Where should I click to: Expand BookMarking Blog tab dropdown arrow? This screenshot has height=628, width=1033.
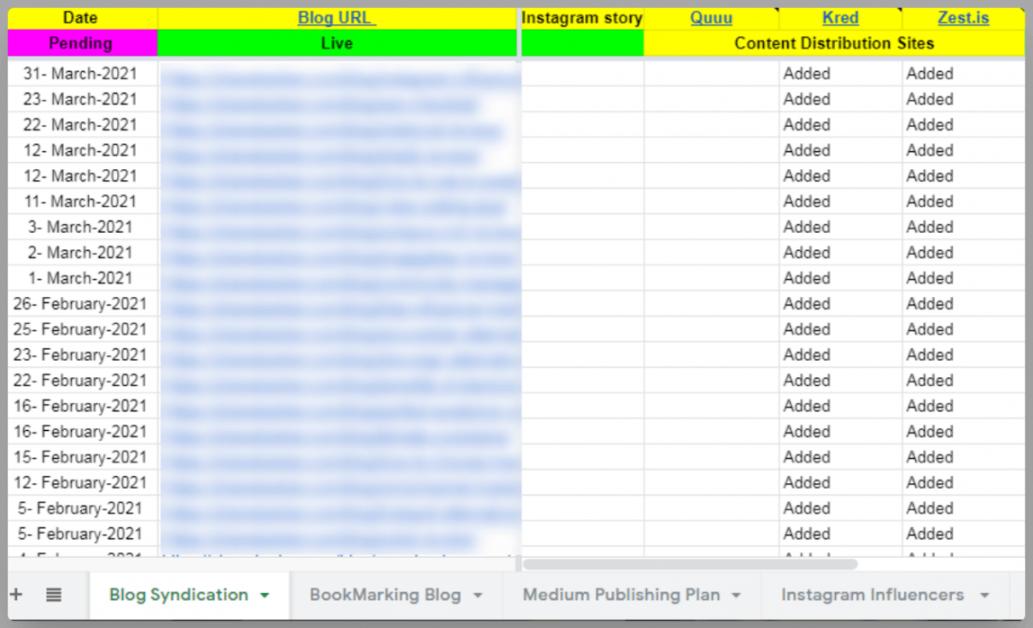tap(478, 595)
